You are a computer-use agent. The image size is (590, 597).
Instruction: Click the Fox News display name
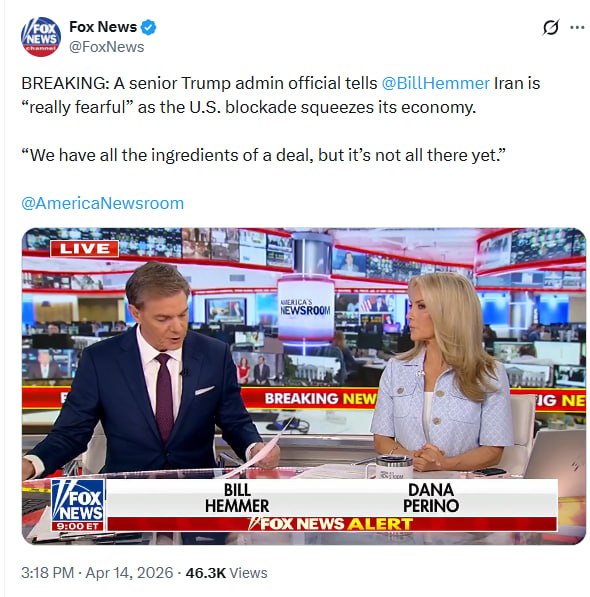(103, 27)
